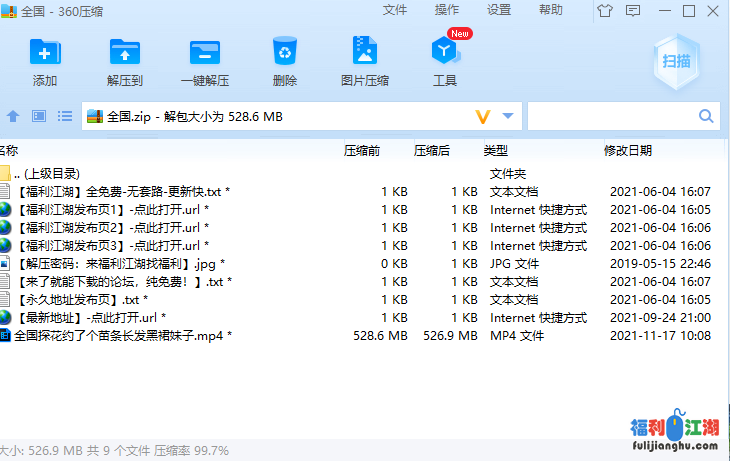Screen dimensions: 730x461
Task: Expand the archive path dropdown arrow
Action: pyautogui.click(x=508, y=117)
